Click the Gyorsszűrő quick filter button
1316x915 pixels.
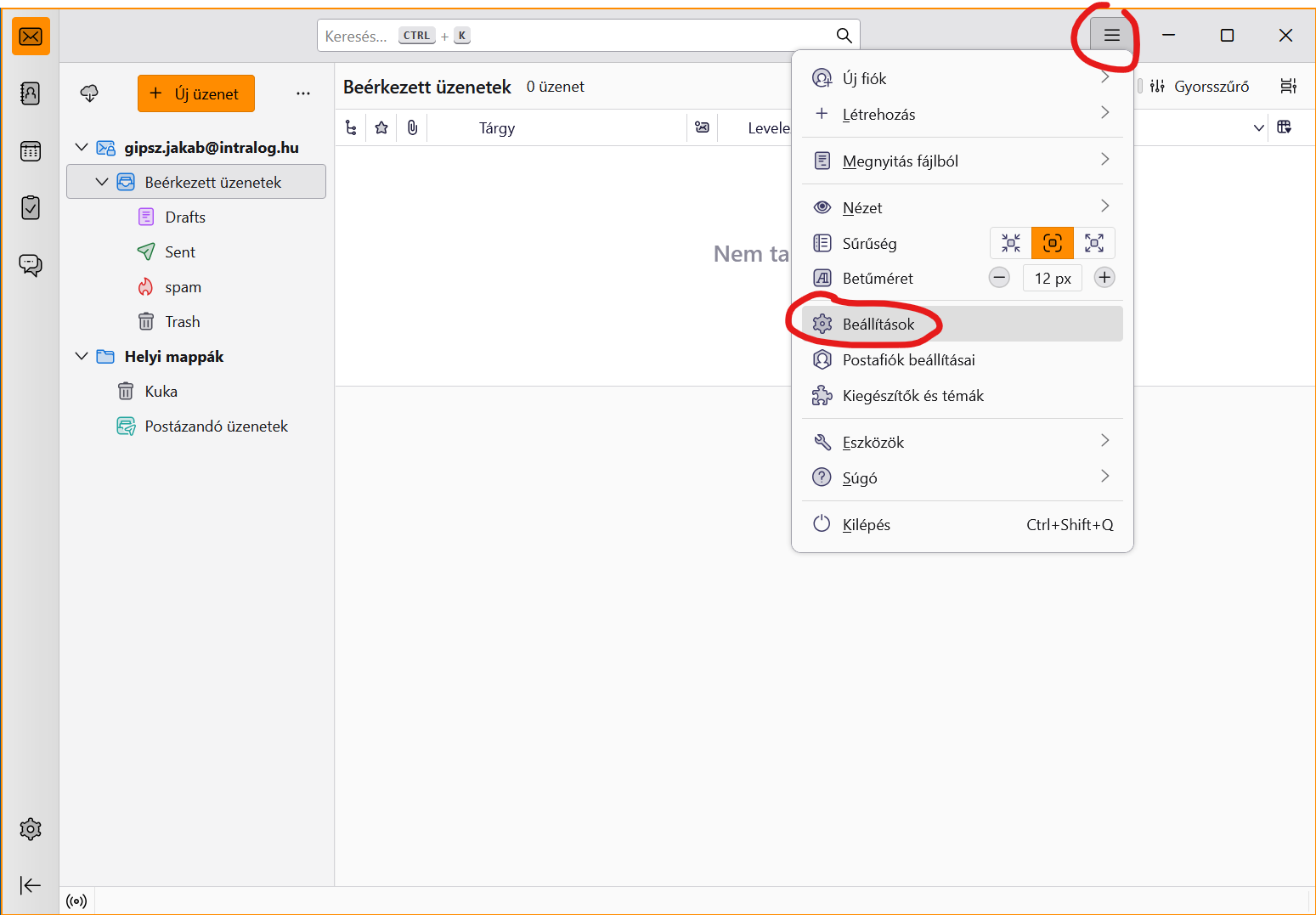click(x=1200, y=87)
